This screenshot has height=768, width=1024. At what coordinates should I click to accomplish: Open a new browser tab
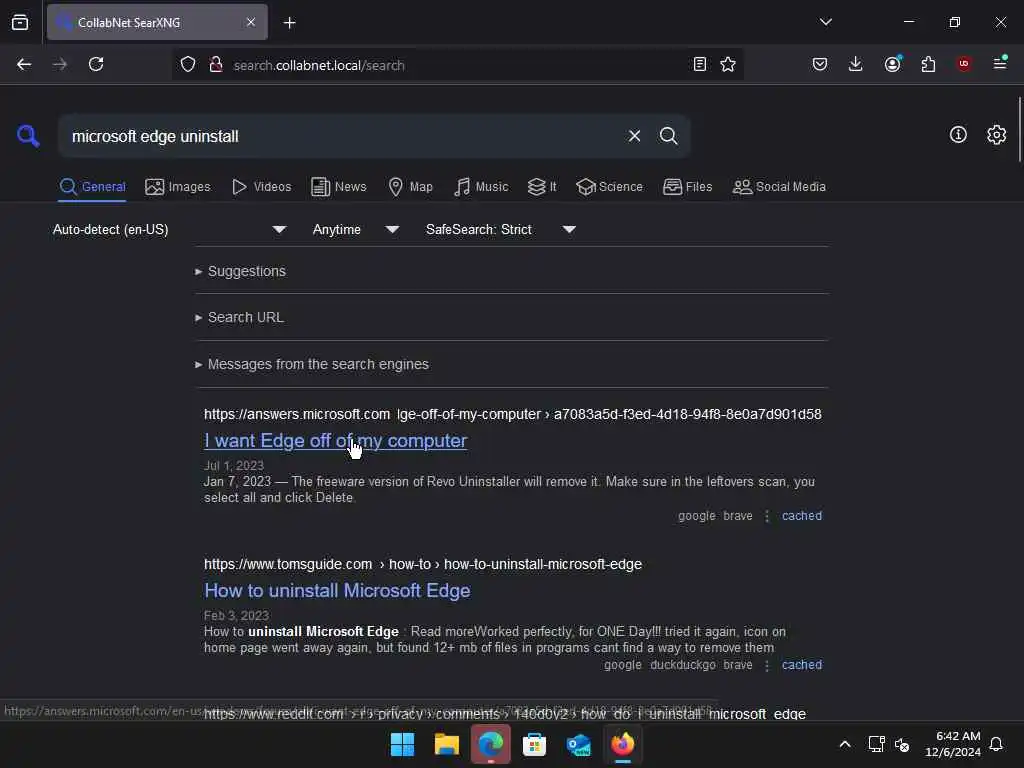pyautogui.click(x=289, y=23)
